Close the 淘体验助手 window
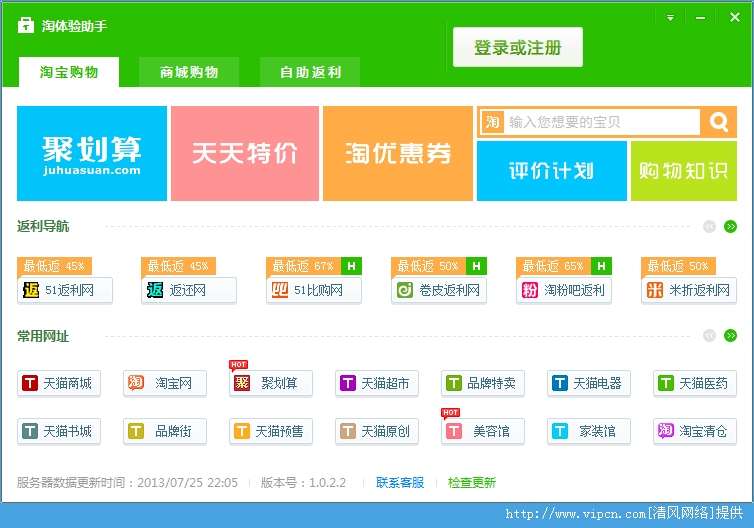The image size is (754, 528). pyautogui.click(x=734, y=17)
